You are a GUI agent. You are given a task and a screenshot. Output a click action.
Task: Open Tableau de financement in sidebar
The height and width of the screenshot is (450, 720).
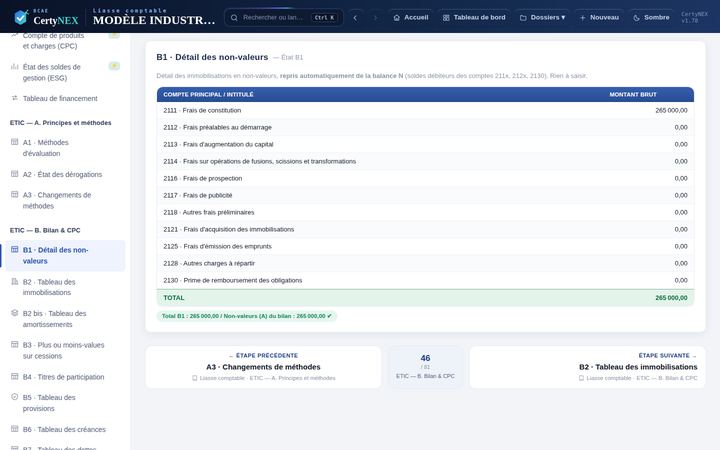click(x=65, y=98)
